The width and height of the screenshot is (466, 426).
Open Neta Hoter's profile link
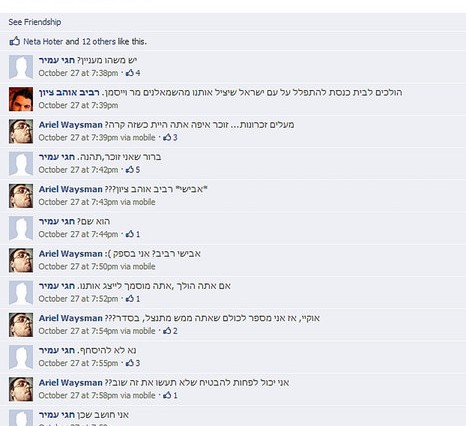43,42
